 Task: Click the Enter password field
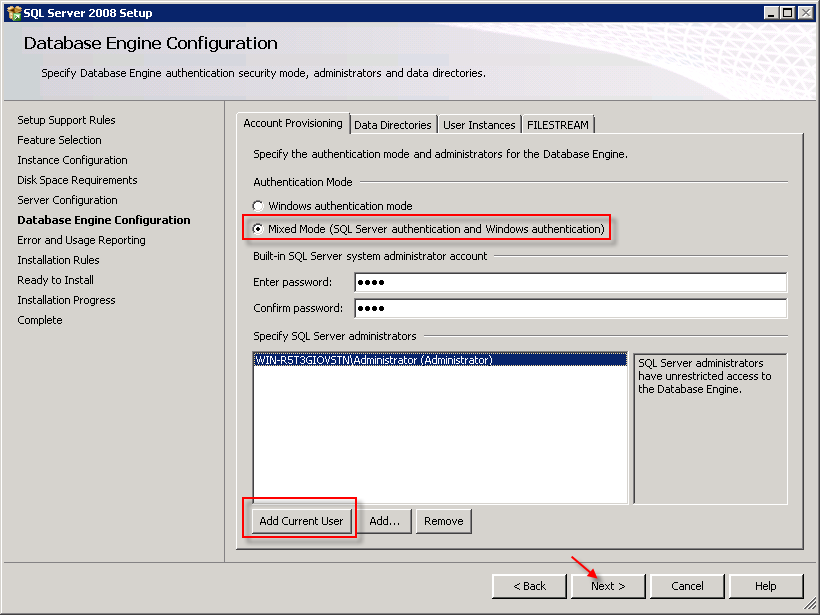(x=571, y=282)
